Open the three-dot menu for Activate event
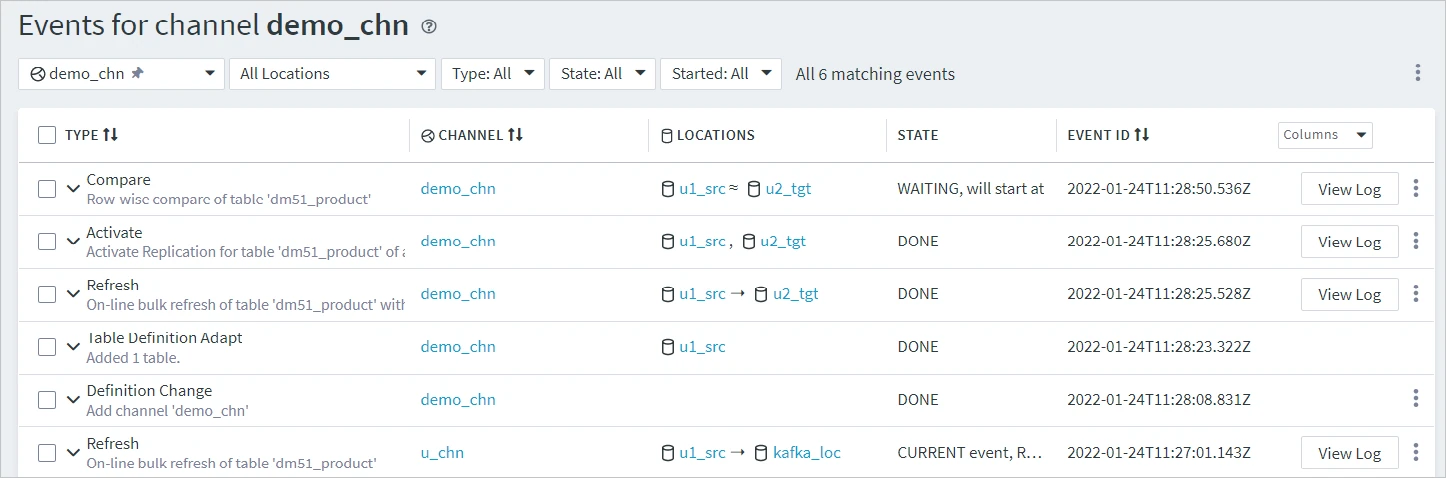The width and height of the screenshot is (1446, 478). 1416,241
